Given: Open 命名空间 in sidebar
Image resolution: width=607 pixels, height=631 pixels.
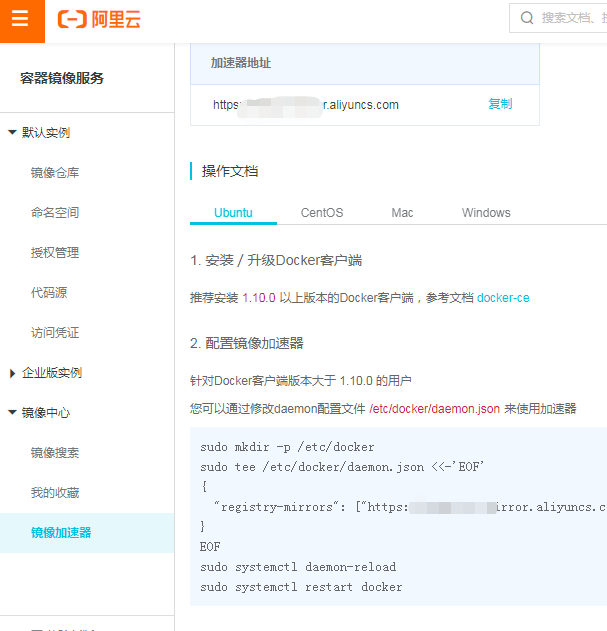Looking at the screenshot, I should pyautogui.click(x=55, y=212).
